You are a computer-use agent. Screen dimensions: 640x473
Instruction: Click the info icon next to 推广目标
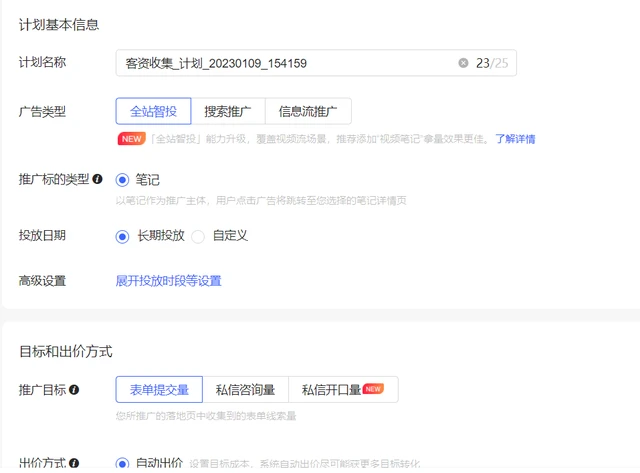(74, 389)
